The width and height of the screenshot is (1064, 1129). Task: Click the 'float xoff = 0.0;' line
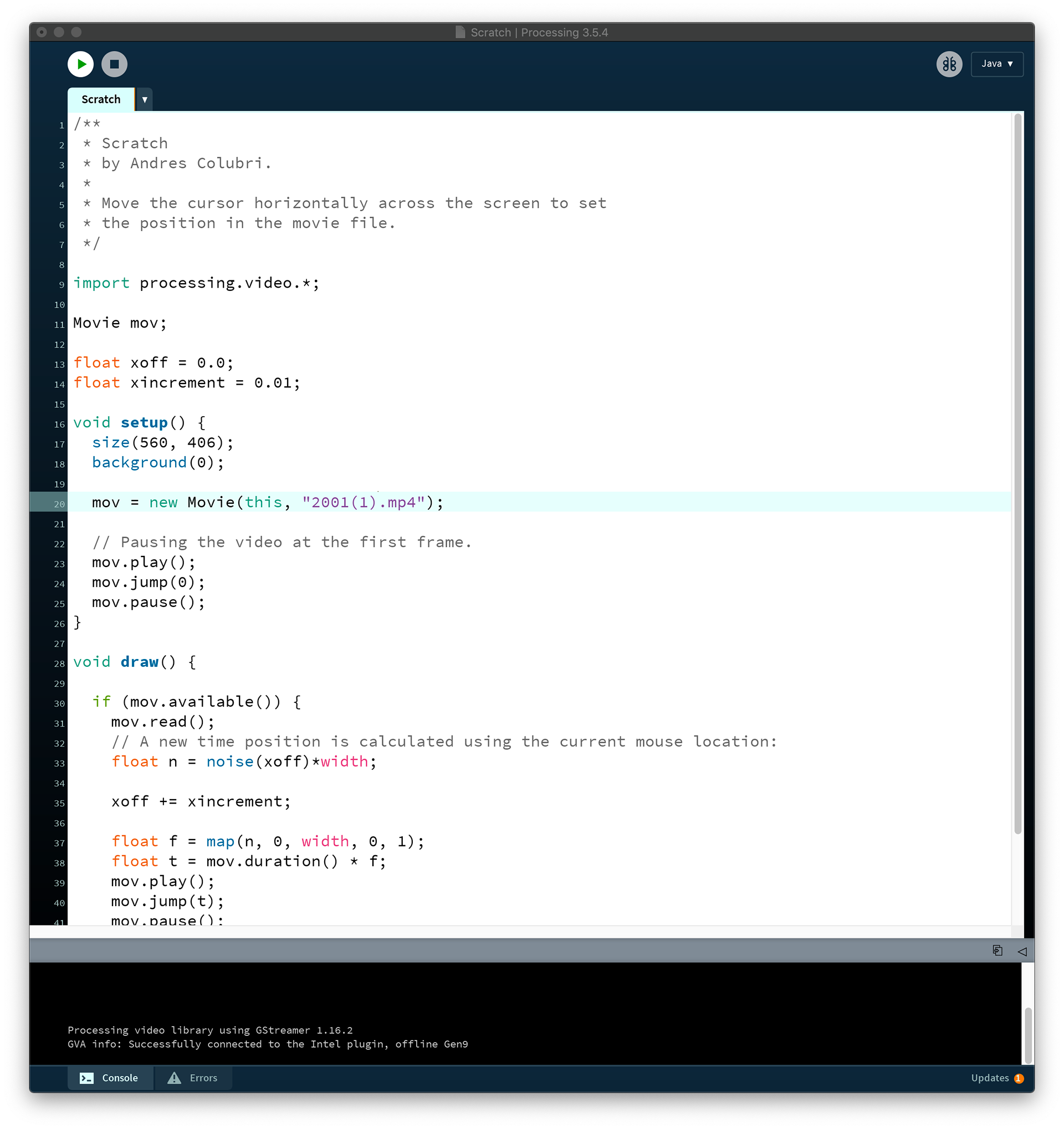154,362
